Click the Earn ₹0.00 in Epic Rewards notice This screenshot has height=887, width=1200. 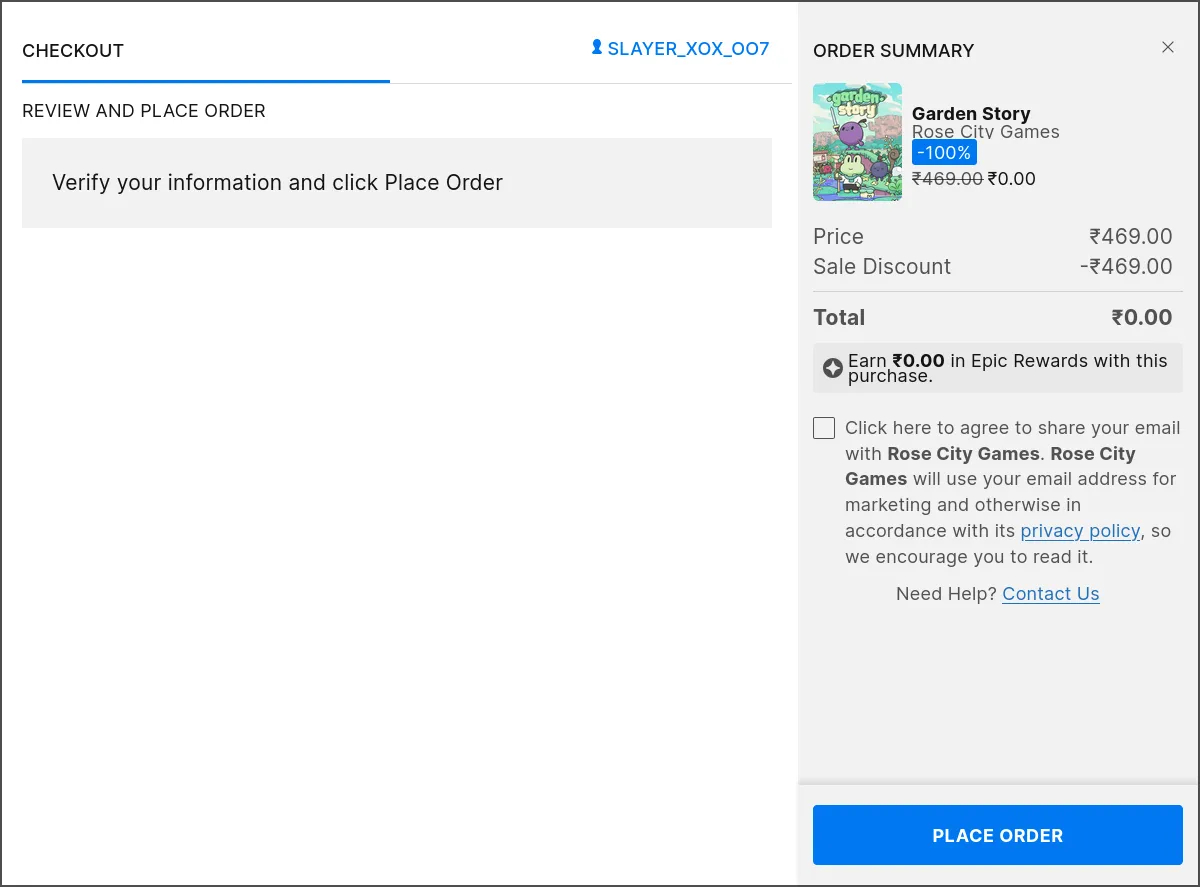(998, 368)
